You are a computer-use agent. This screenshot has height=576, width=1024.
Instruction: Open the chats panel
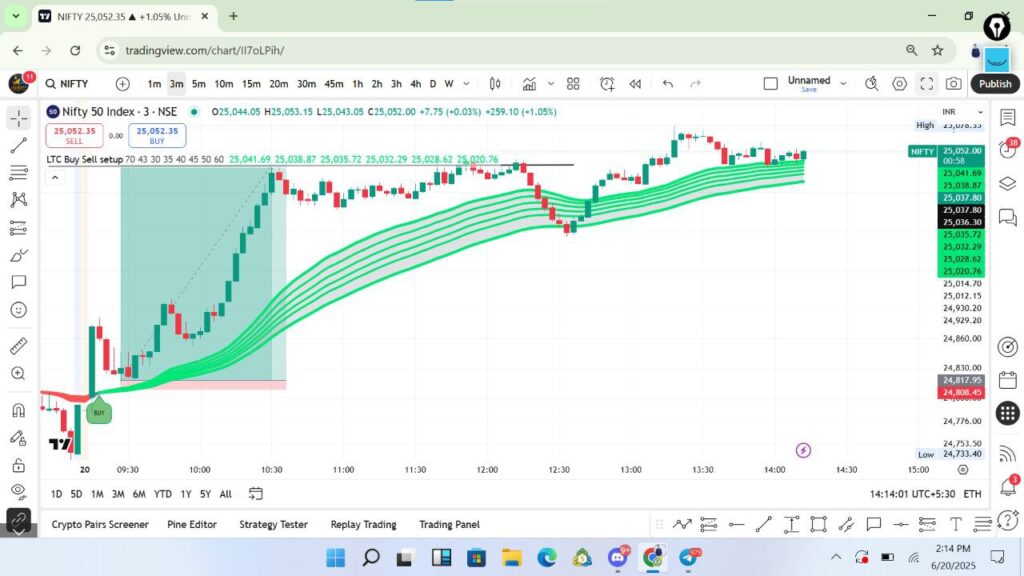click(x=1008, y=217)
